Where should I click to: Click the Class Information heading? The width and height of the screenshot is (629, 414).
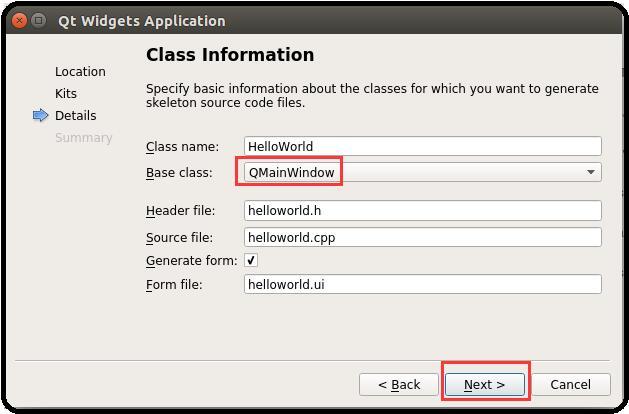(x=230, y=55)
